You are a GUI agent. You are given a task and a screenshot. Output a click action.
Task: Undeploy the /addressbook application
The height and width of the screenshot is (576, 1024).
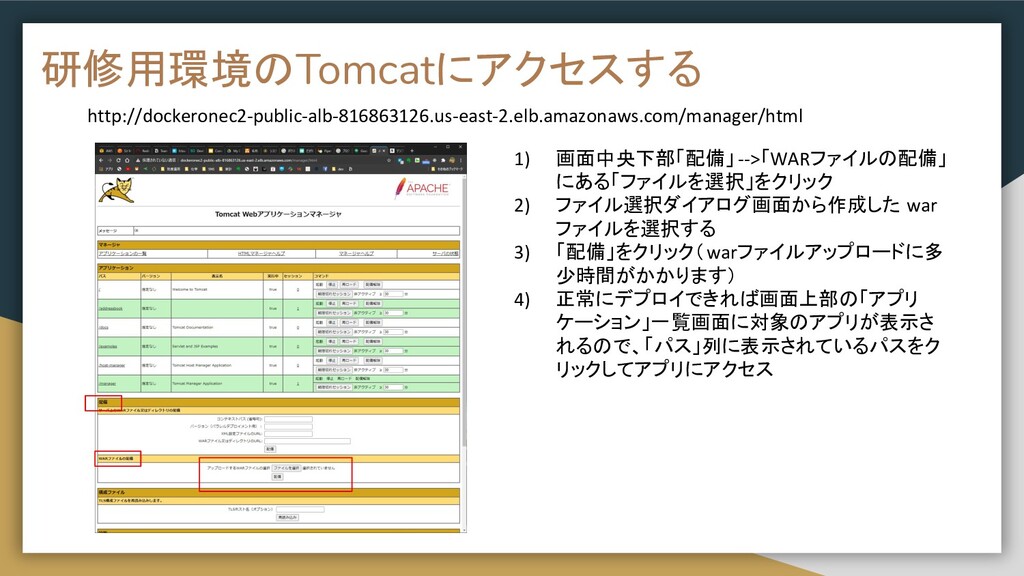point(373,303)
